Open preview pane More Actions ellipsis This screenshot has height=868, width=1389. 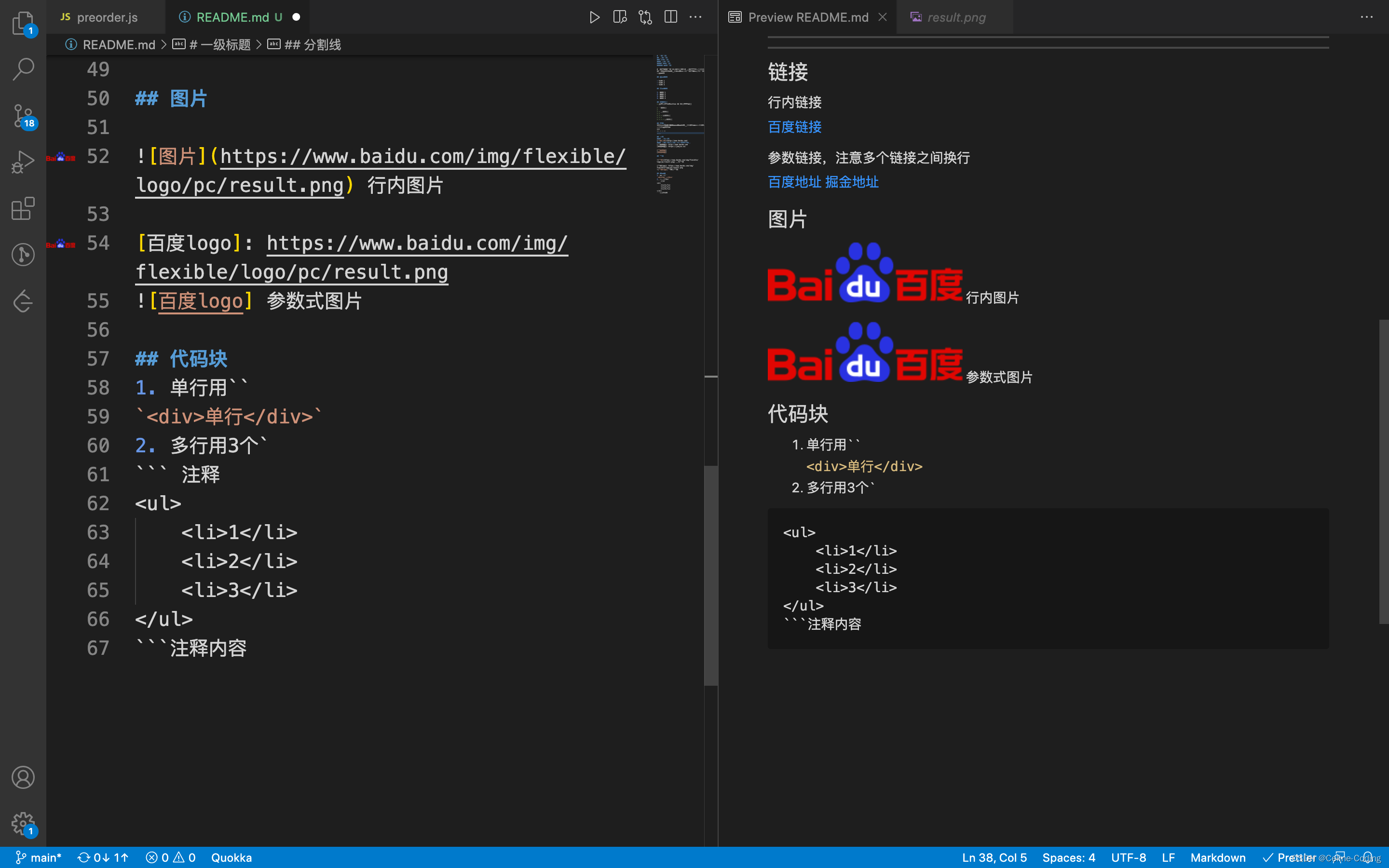(1367, 17)
